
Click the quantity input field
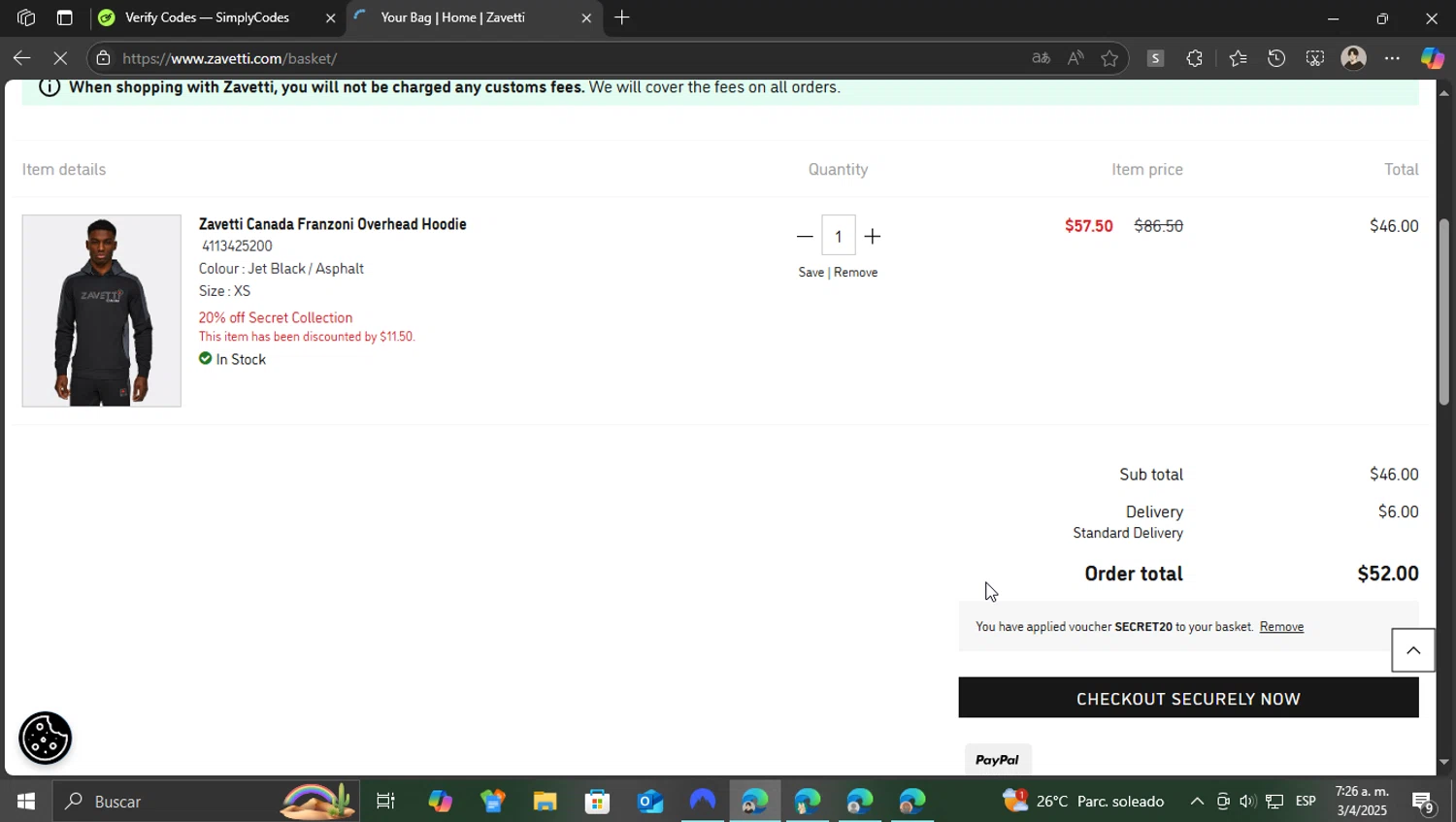839,236
